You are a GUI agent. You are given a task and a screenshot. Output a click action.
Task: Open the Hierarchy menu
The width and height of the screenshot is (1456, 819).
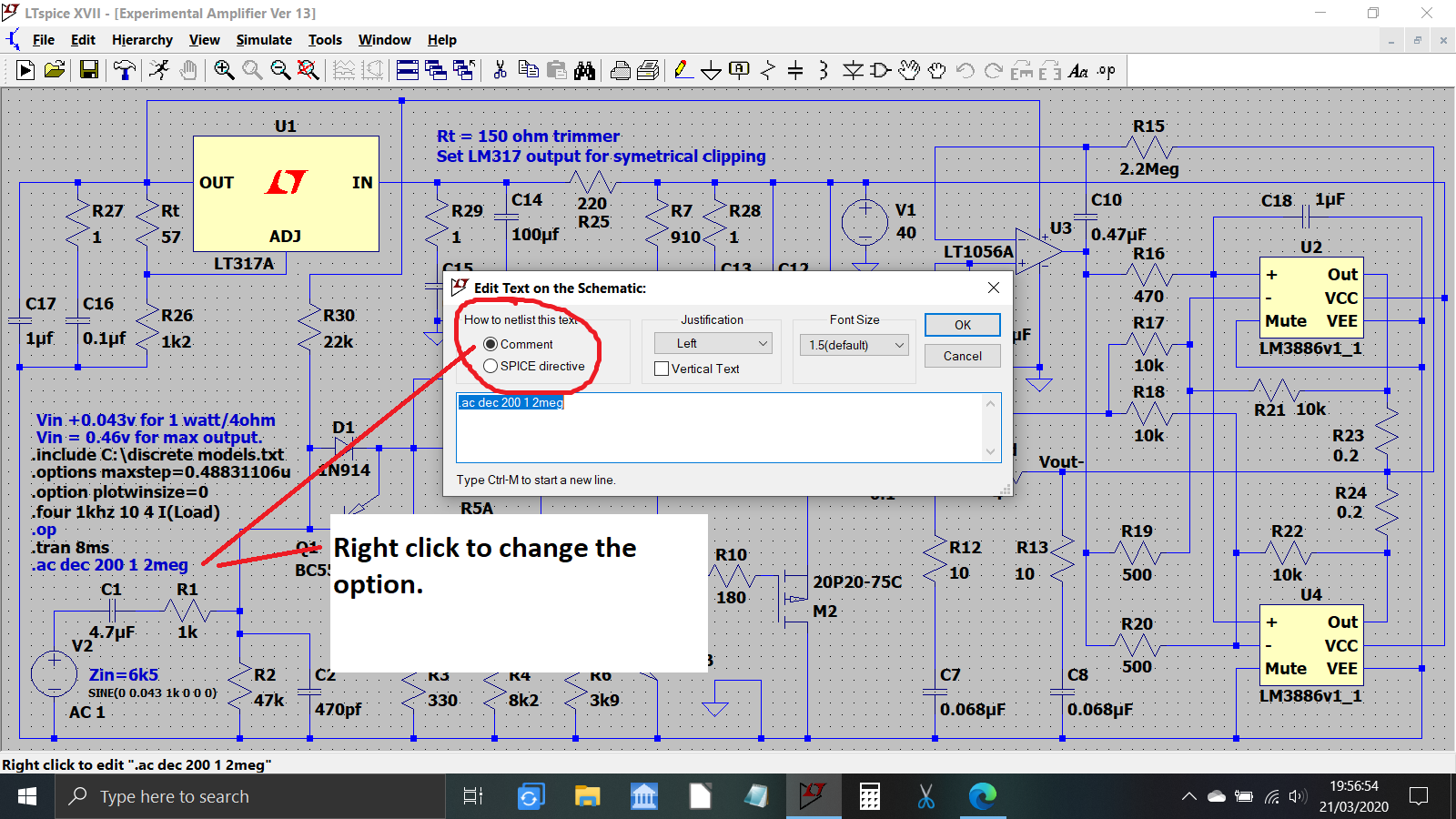[x=142, y=40]
